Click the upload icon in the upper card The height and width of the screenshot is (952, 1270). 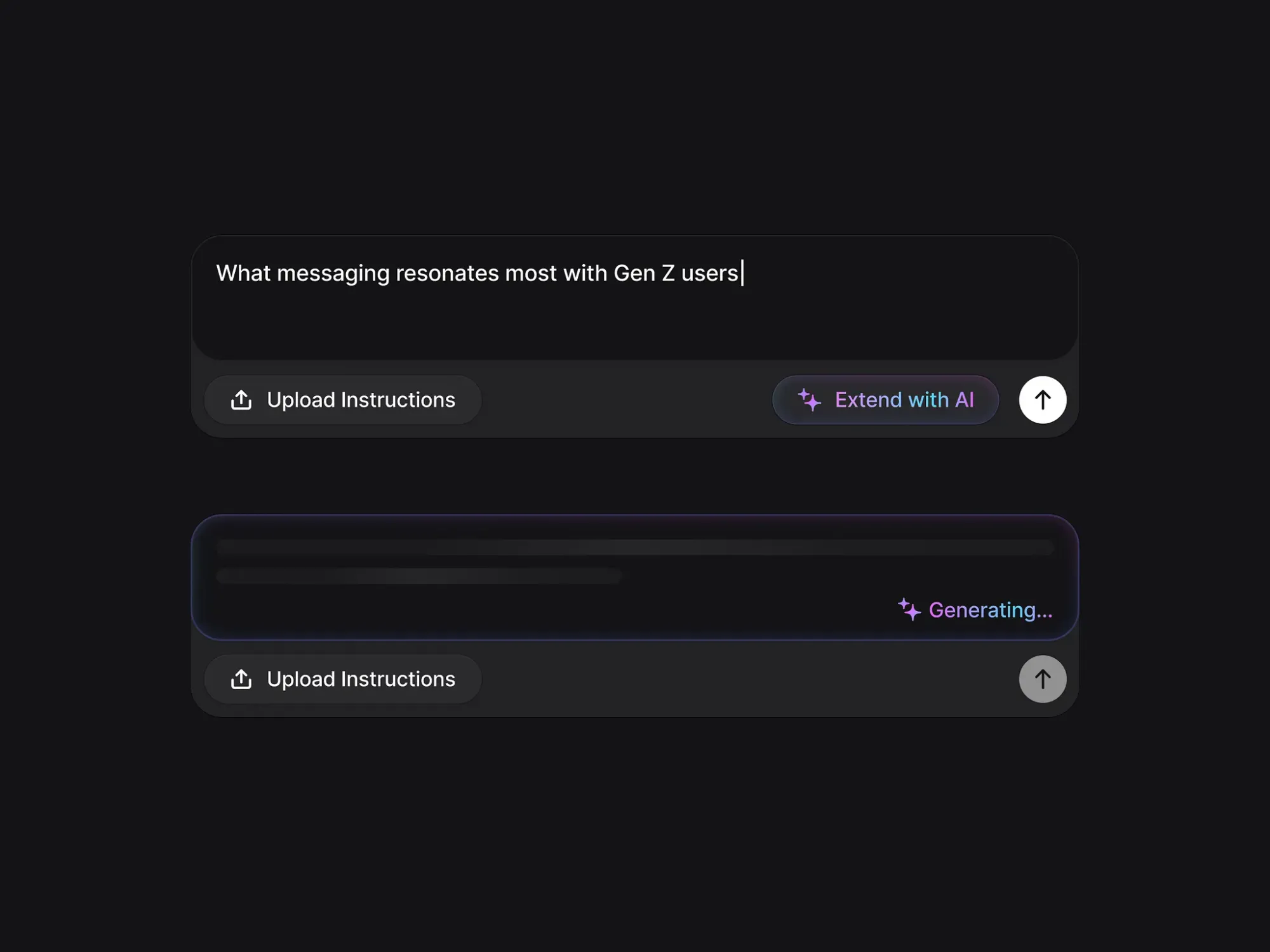(x=241, y=400)
